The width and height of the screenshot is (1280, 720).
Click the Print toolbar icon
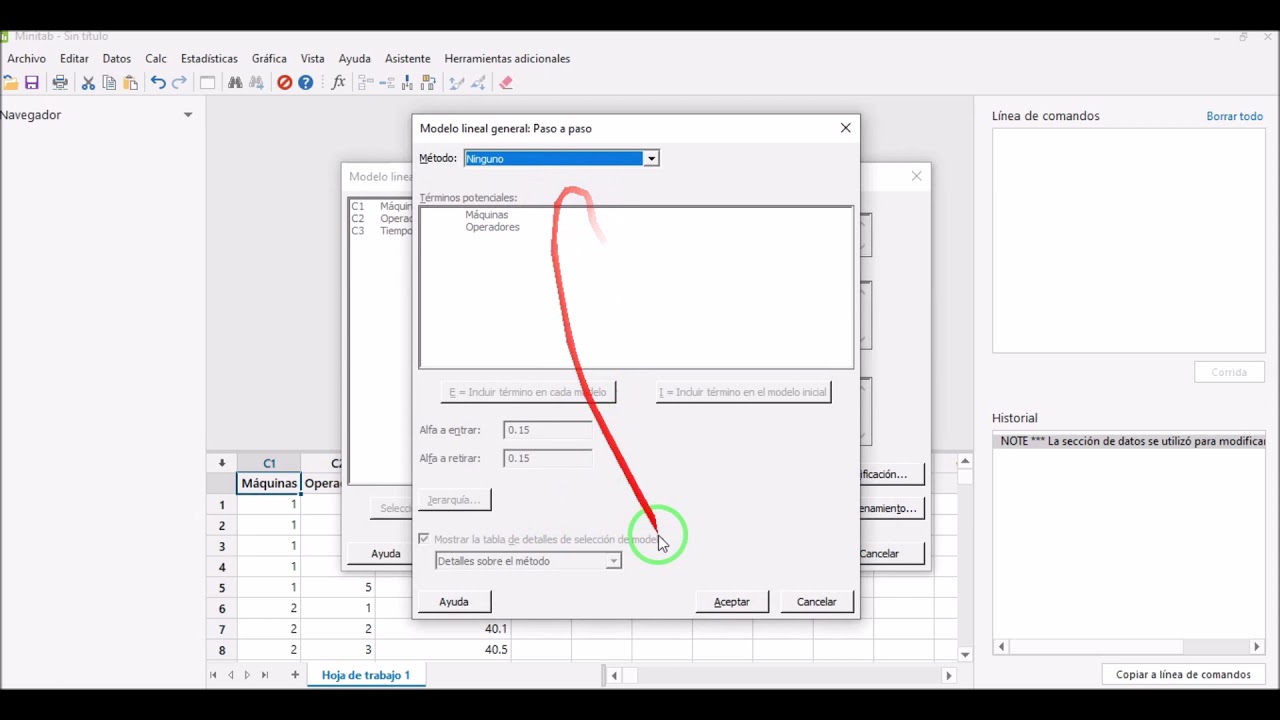[x=60, y=83]
